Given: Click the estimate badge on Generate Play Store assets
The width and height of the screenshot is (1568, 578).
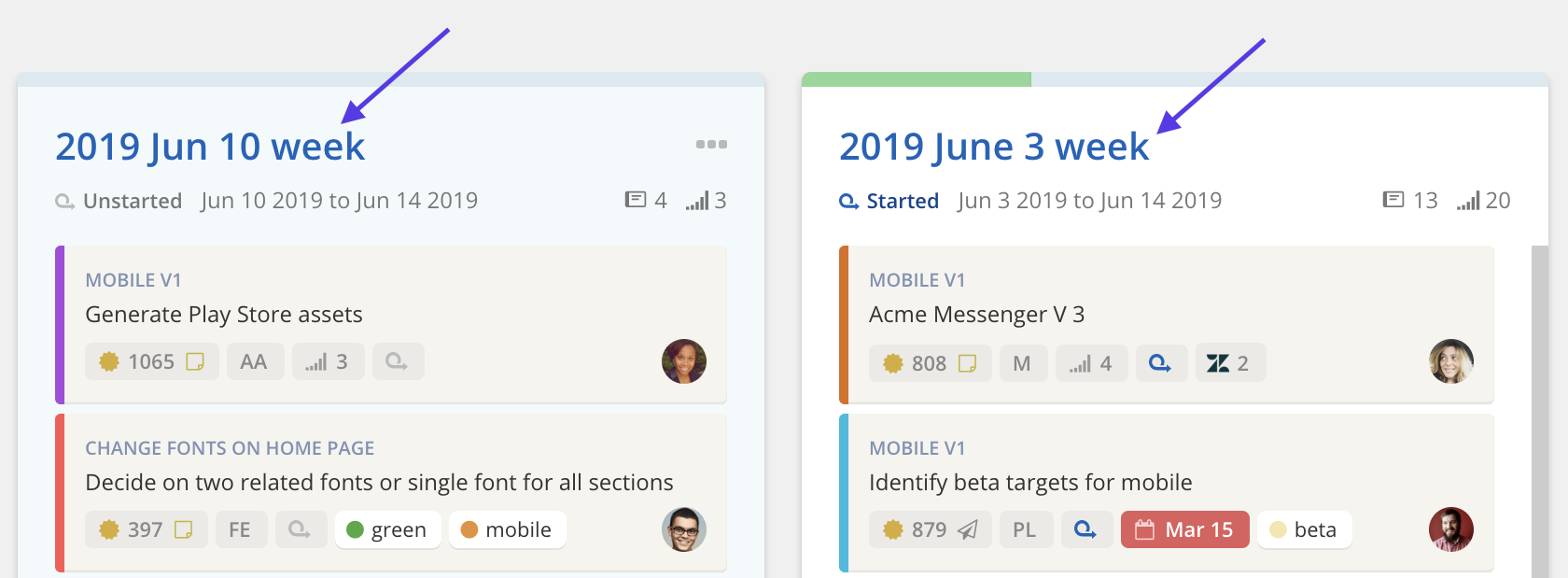Looking at the screenshot, I should click(328, 361).
